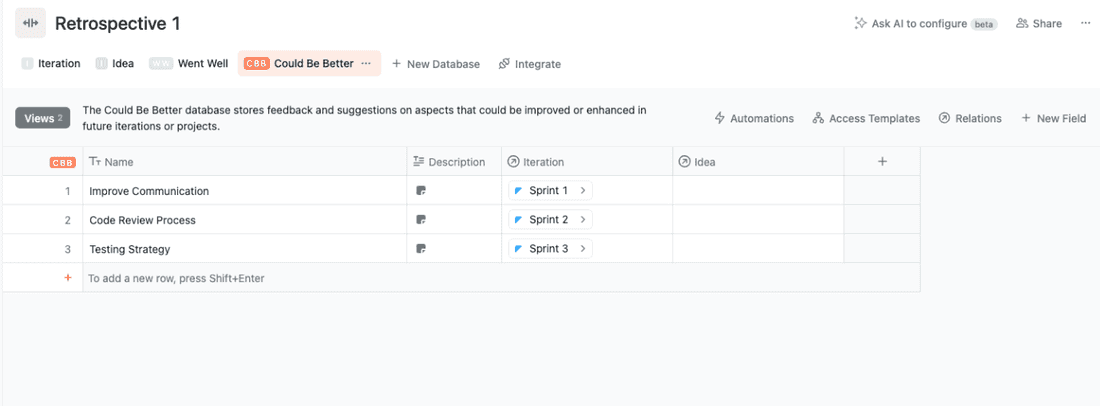1100x406 pixels.
Task: Open Could Be Better tab options menu
Action: [x=366, y=63]
